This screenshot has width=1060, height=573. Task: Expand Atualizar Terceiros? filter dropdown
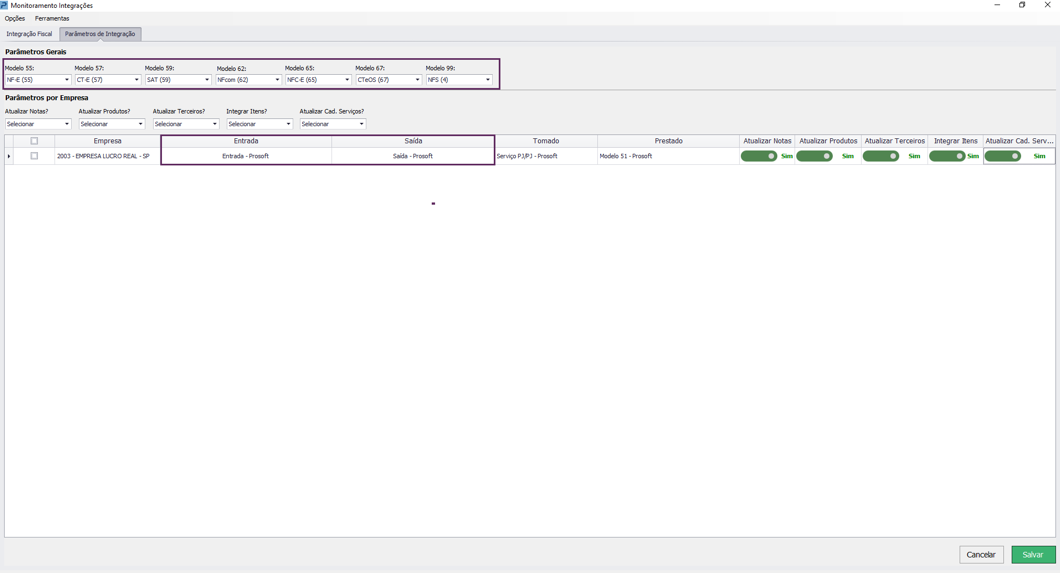click(186, 124)
